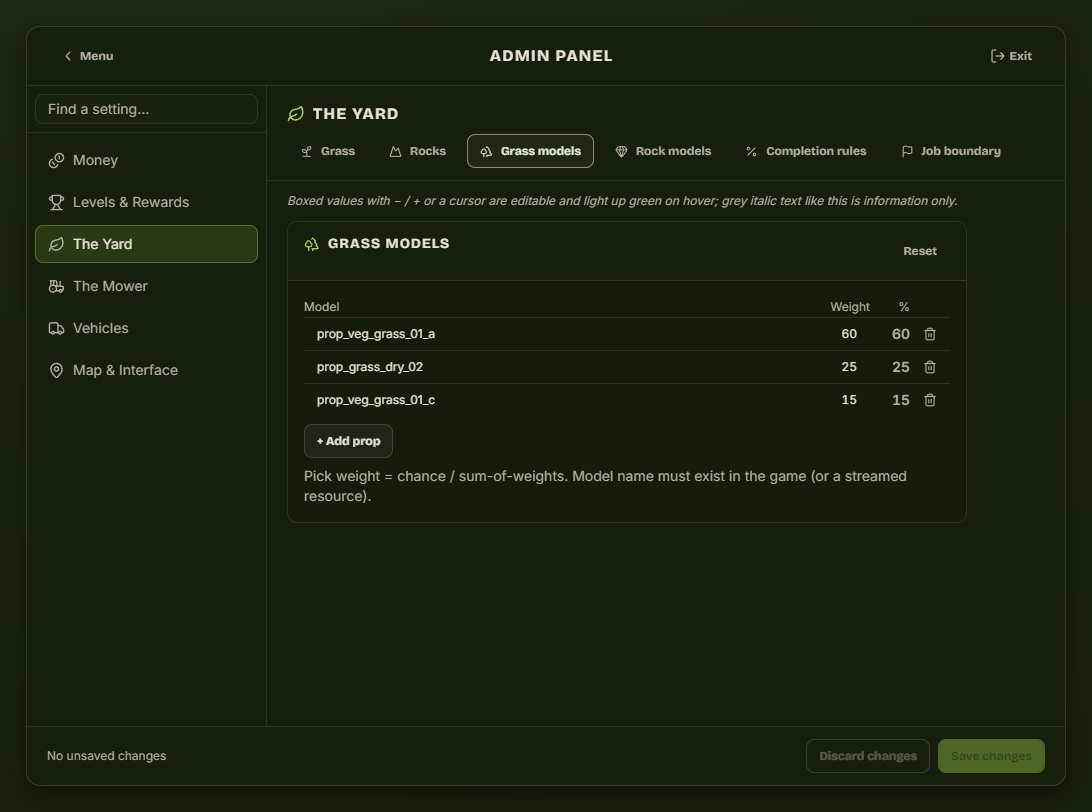Remove prop_veg_grass_01_c using its trash icon
This screenshot has width=1092, height=812.
click(930, 400)
